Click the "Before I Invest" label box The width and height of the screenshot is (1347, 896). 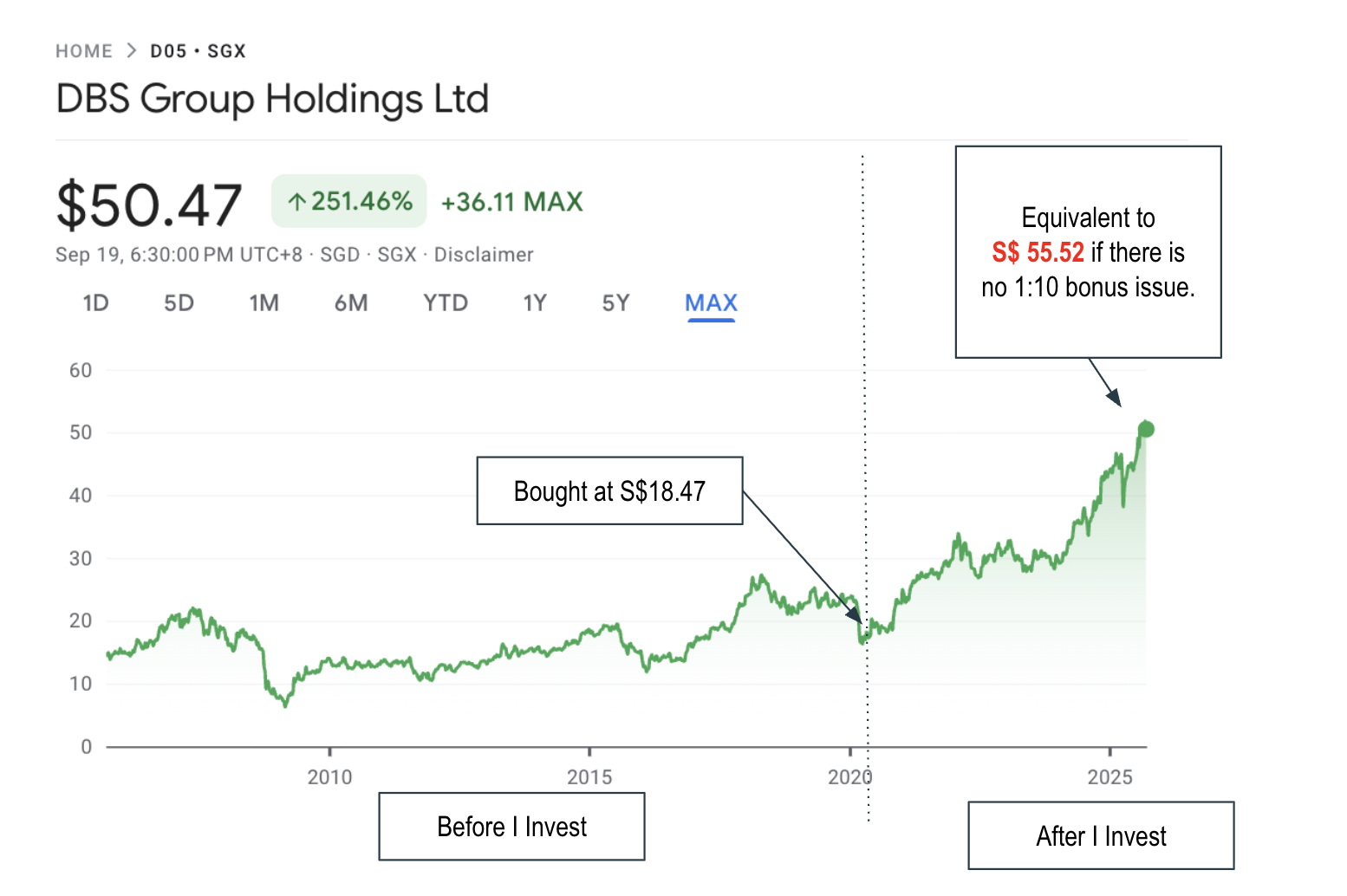point(511,827)
